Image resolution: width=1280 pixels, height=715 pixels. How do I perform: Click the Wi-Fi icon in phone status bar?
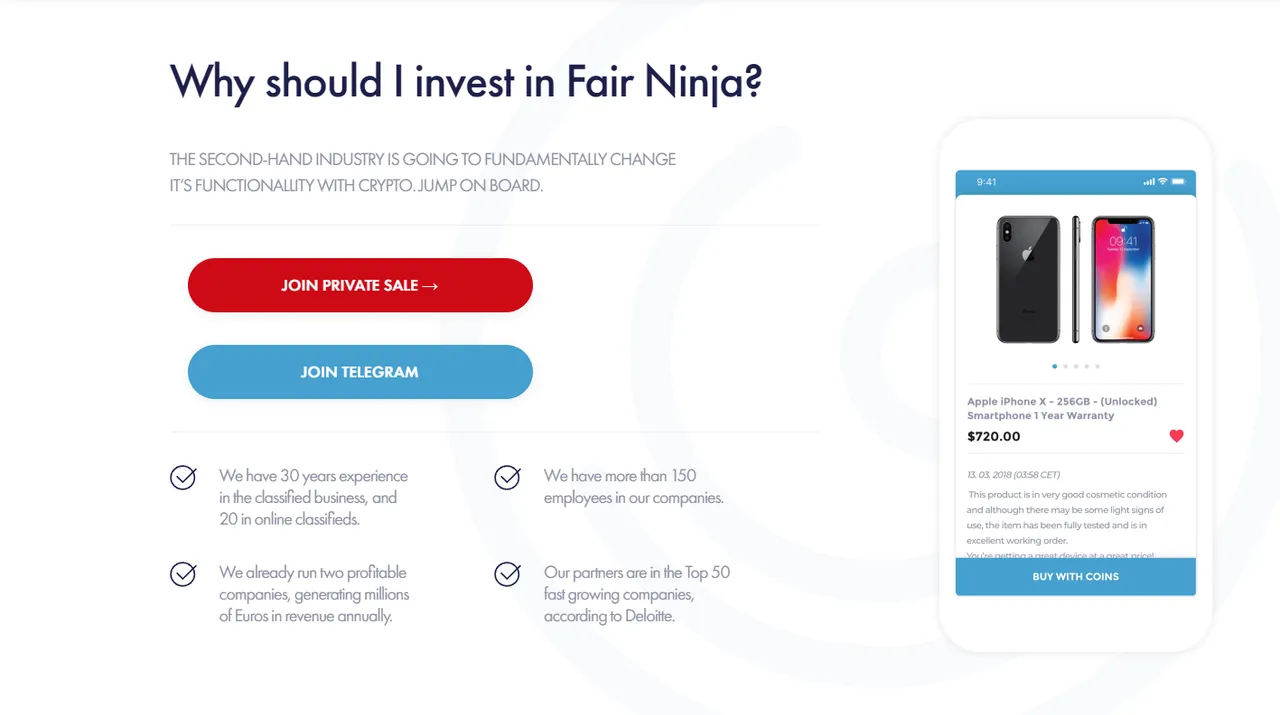coord(1162,182)
